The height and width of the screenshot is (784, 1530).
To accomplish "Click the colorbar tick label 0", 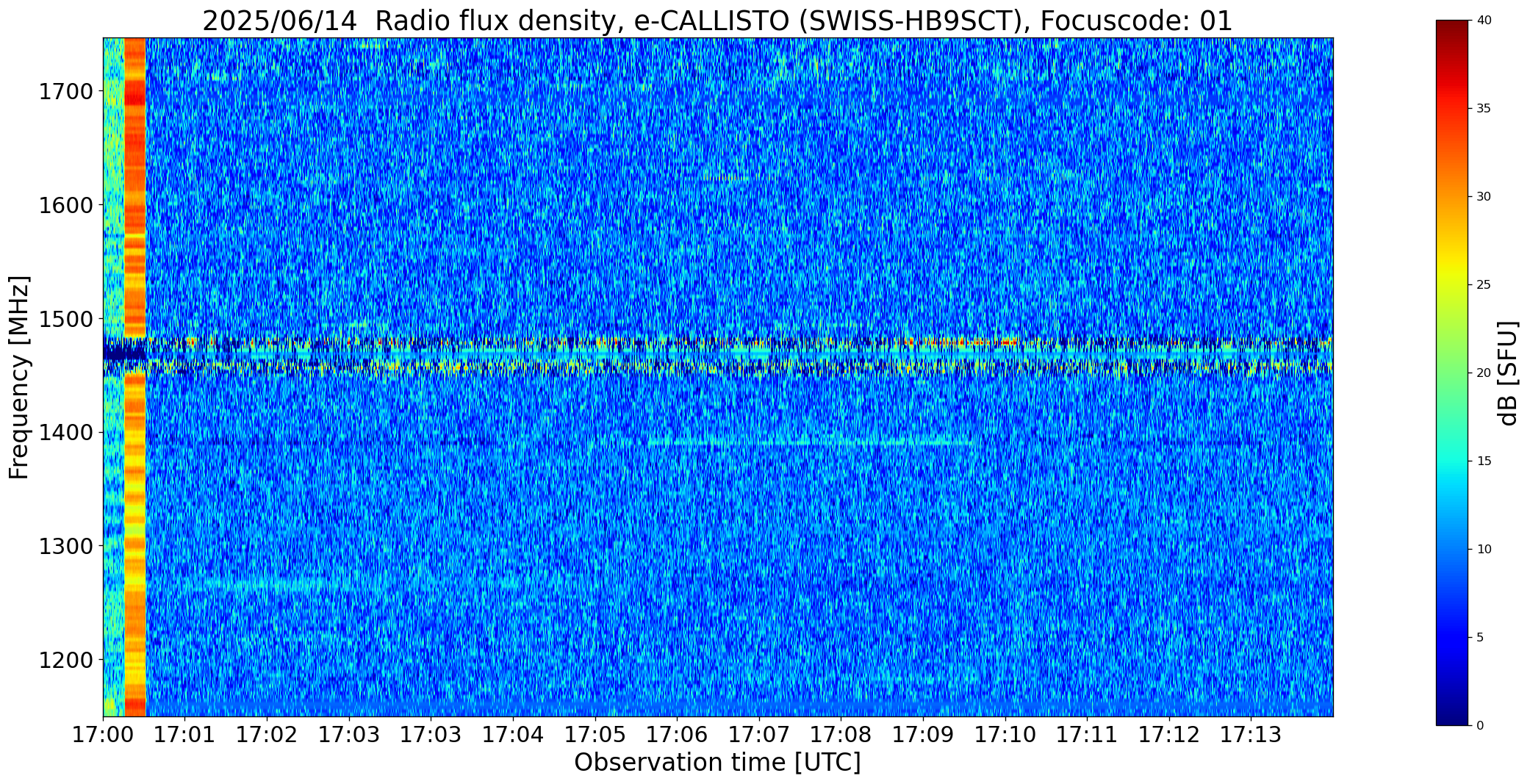I will 1480,726.
